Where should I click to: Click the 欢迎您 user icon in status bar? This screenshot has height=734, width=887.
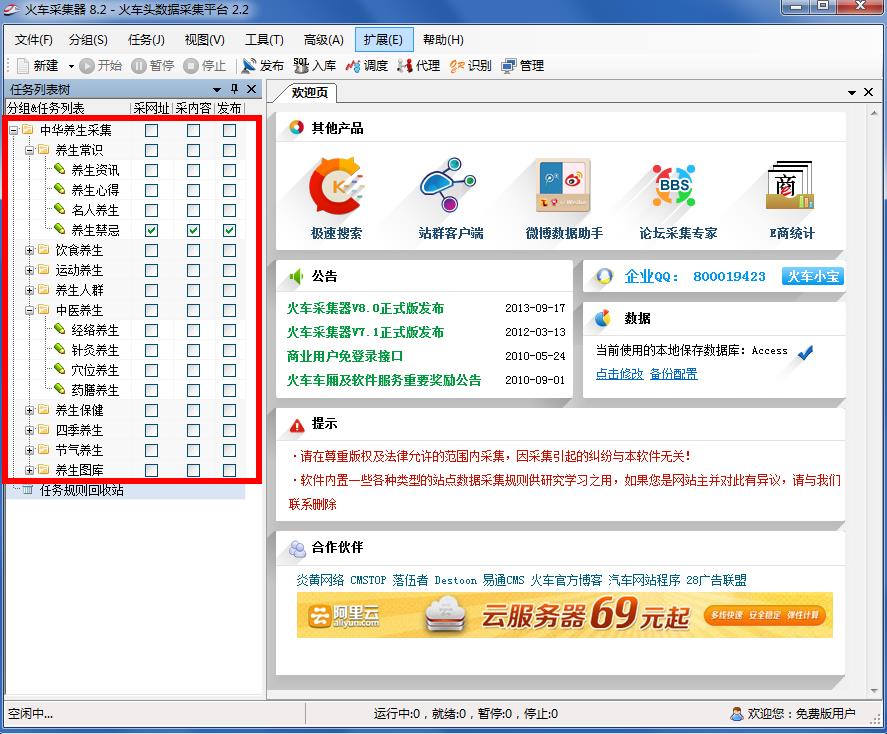point(736,714)
